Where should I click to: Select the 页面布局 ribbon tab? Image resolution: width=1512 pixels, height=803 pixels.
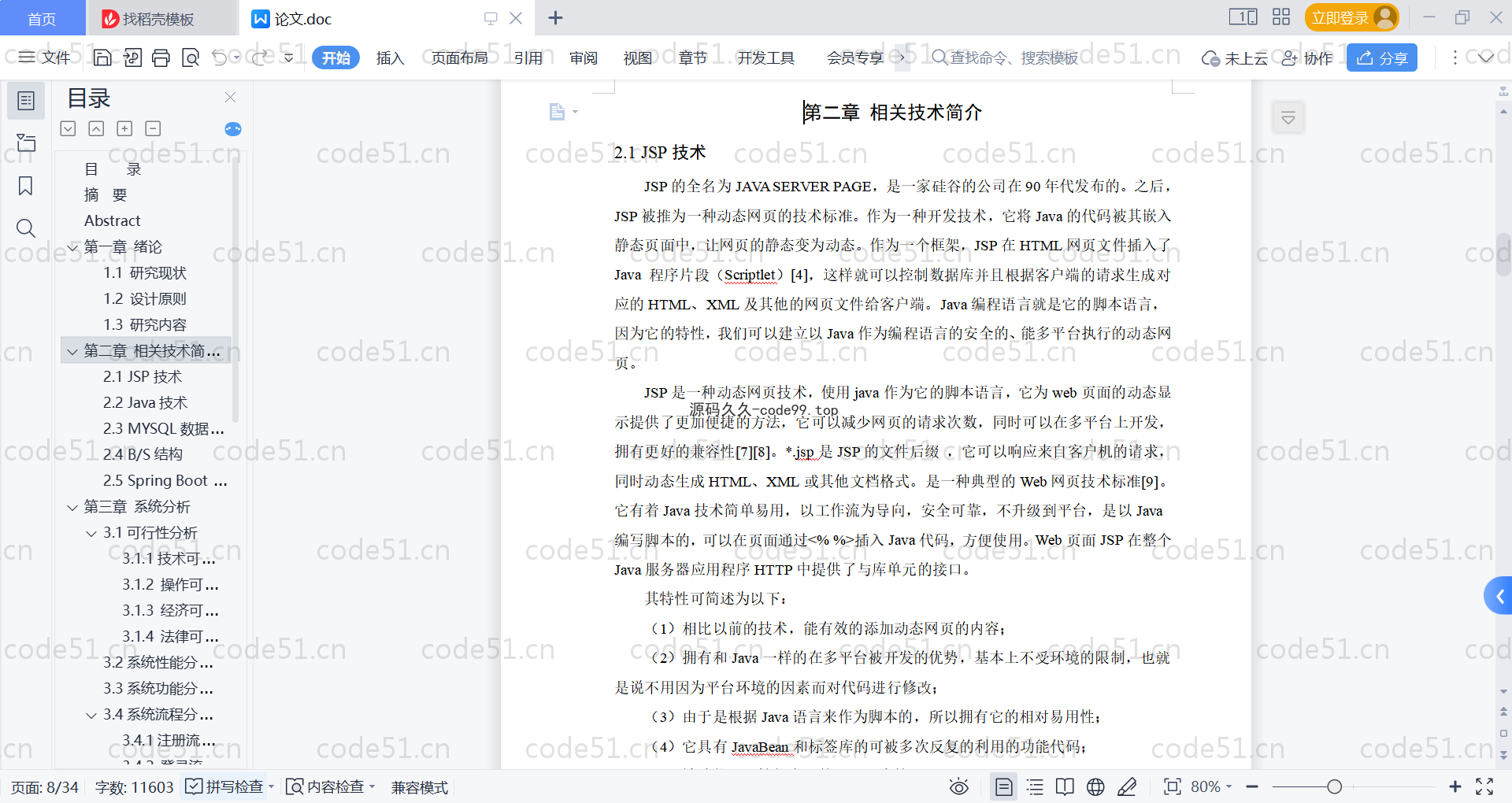460,57
